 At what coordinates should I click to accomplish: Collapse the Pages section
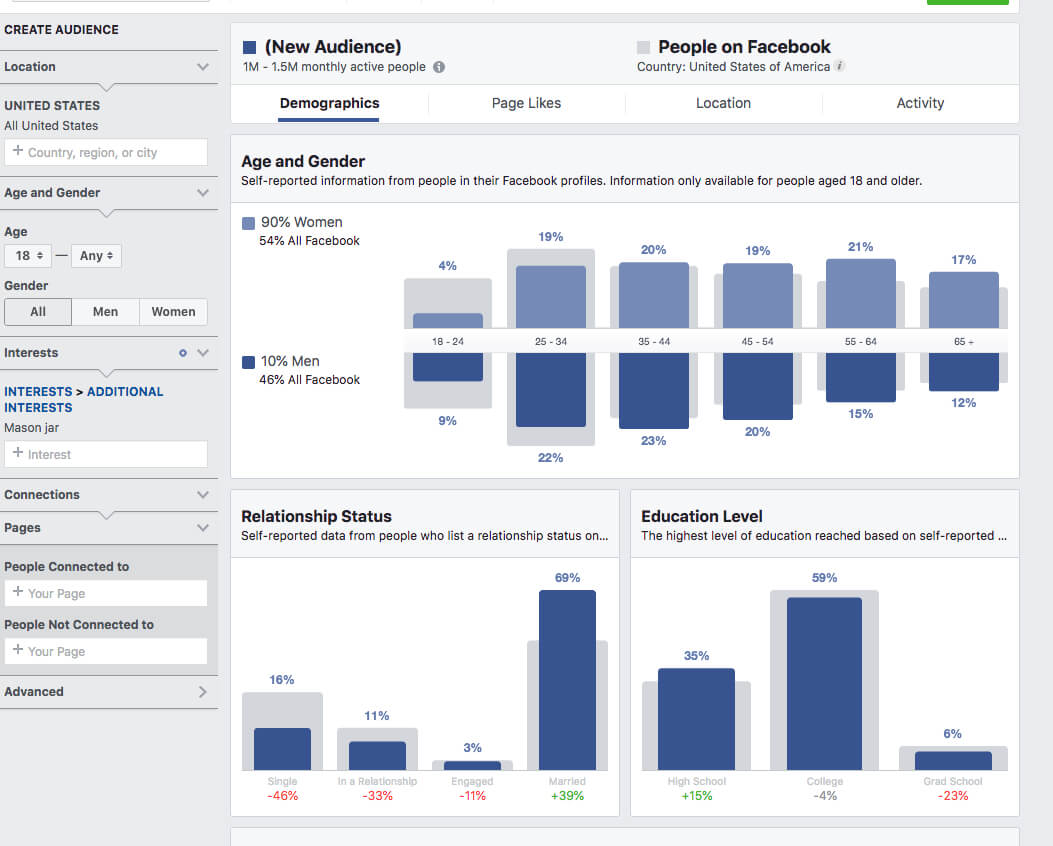tap(203, 528)
